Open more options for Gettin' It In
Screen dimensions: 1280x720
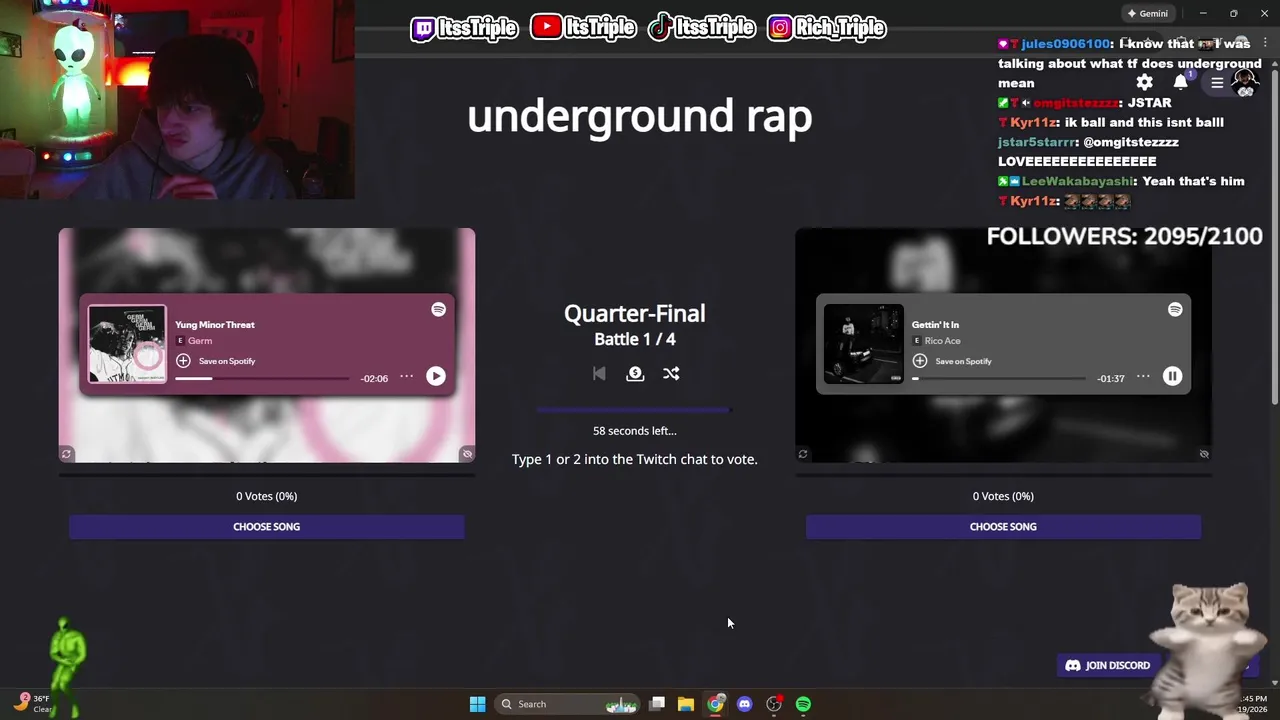1143,377
